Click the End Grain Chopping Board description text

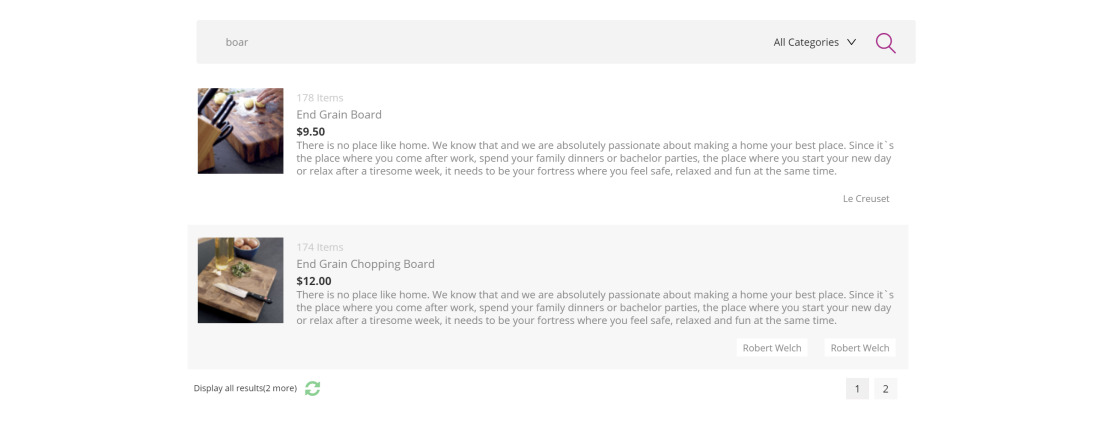(x=594, y=308)
